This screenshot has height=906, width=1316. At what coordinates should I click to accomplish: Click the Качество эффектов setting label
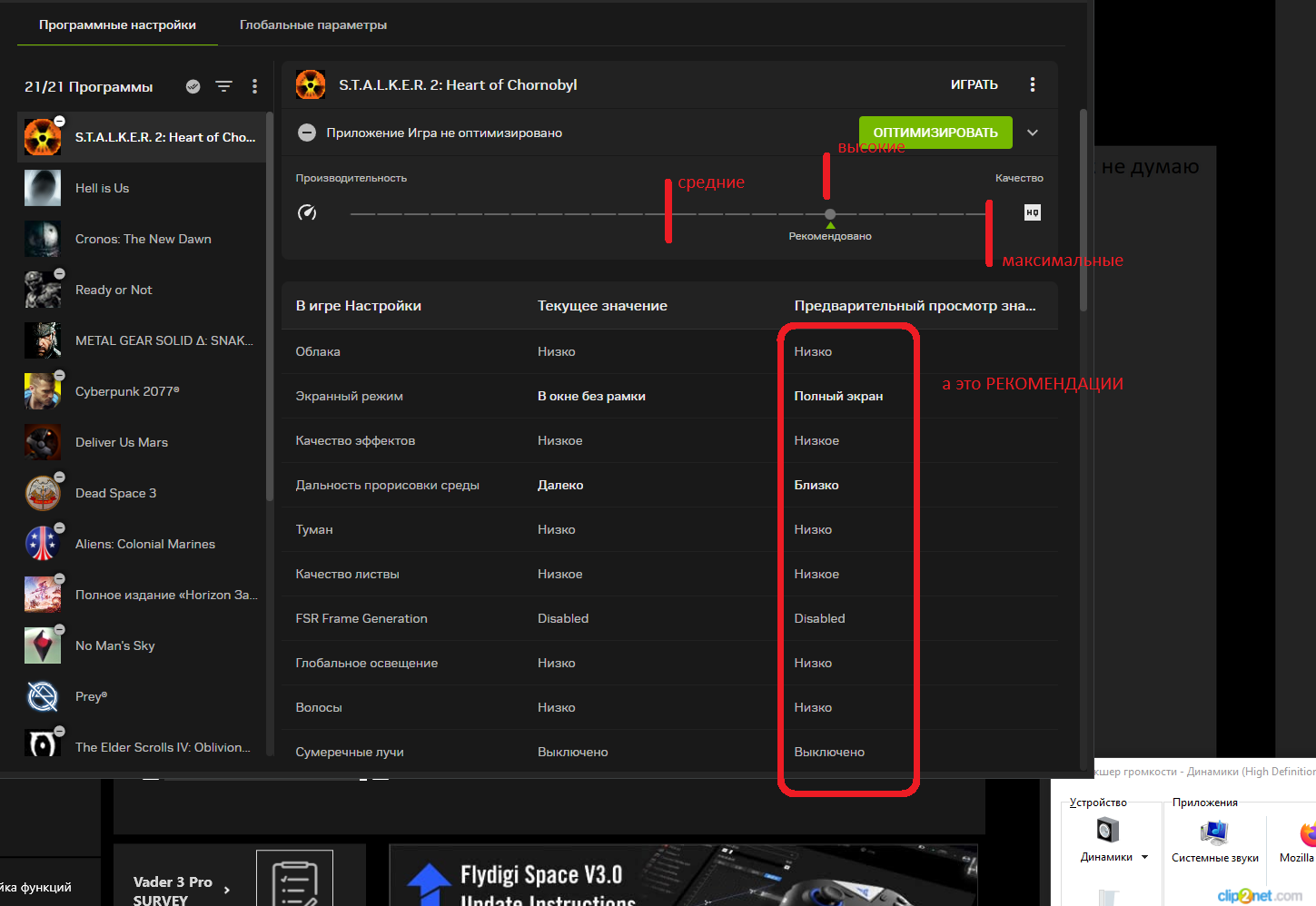pos(355,440)
